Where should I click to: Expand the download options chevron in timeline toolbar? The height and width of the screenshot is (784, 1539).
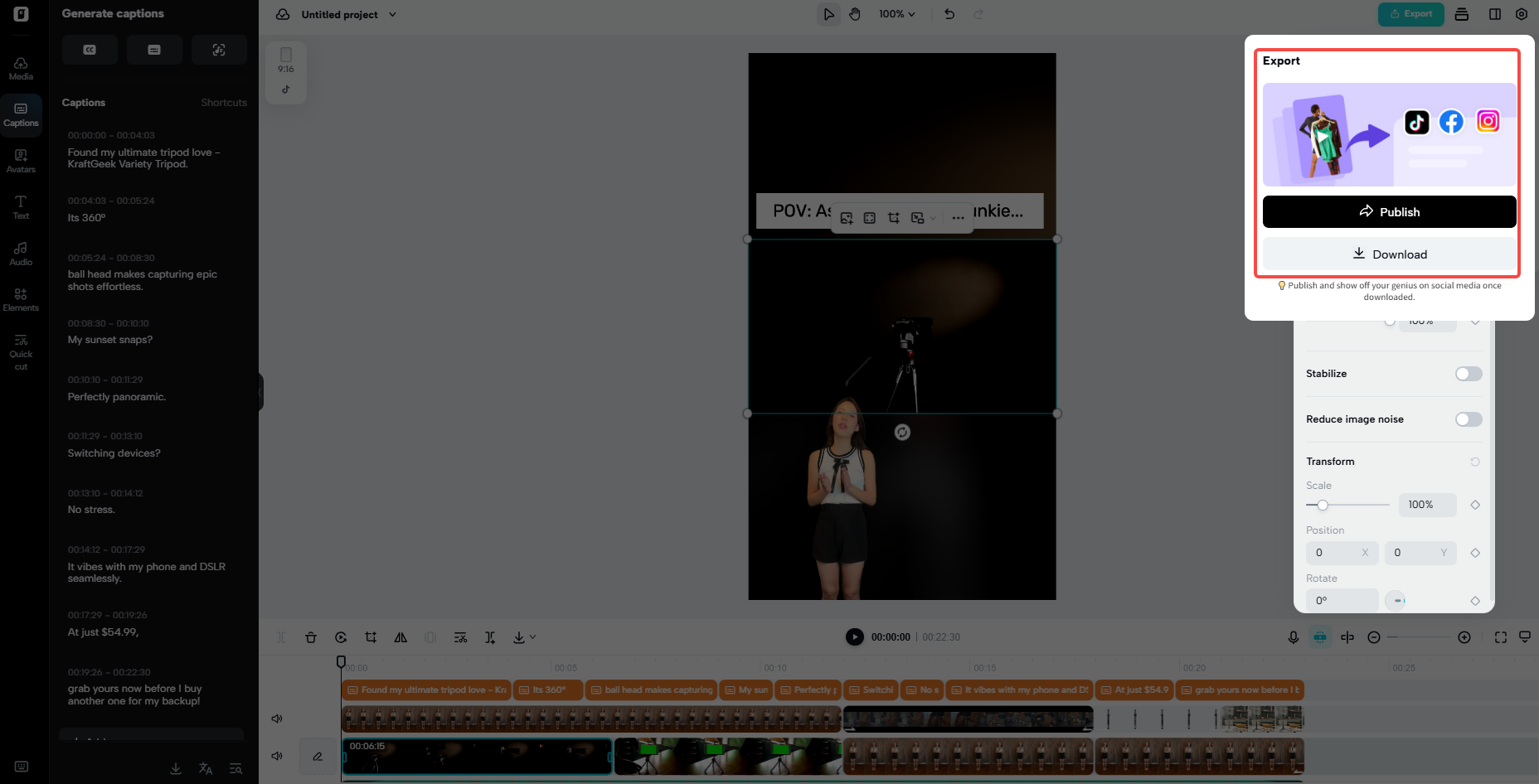[531, 637]
